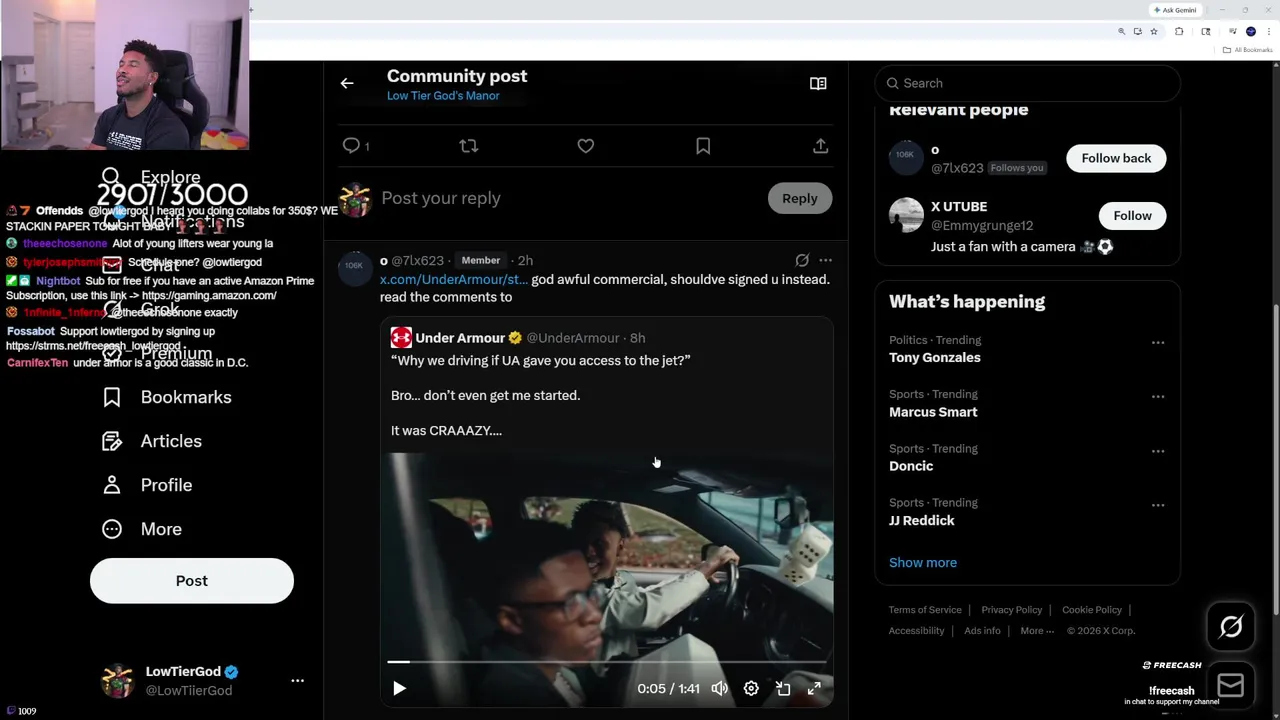Open Cookie Policy link
Screen dimensions: 1280x720
pyautogui.click(x=1092, y=610)
